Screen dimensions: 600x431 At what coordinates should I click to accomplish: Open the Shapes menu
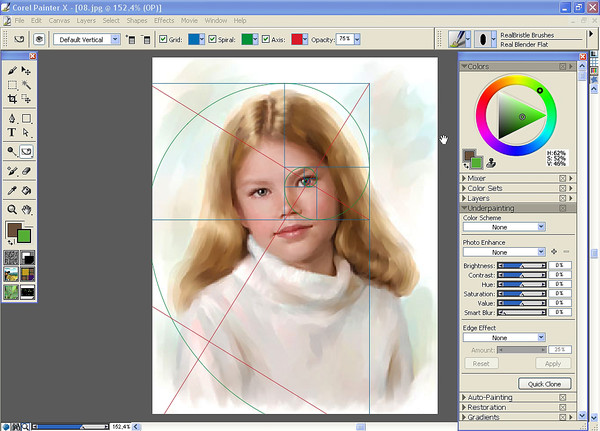click(x=137, y=21)
